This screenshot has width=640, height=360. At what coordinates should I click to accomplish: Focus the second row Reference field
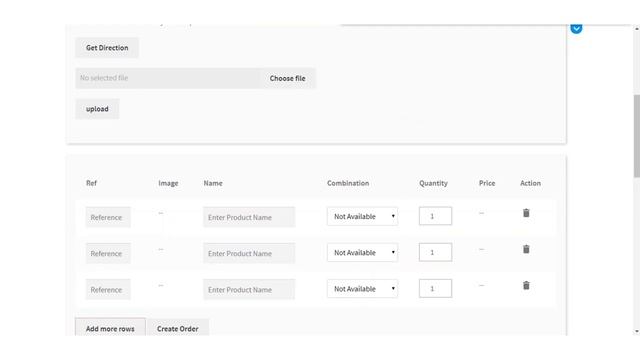point(108,253)
